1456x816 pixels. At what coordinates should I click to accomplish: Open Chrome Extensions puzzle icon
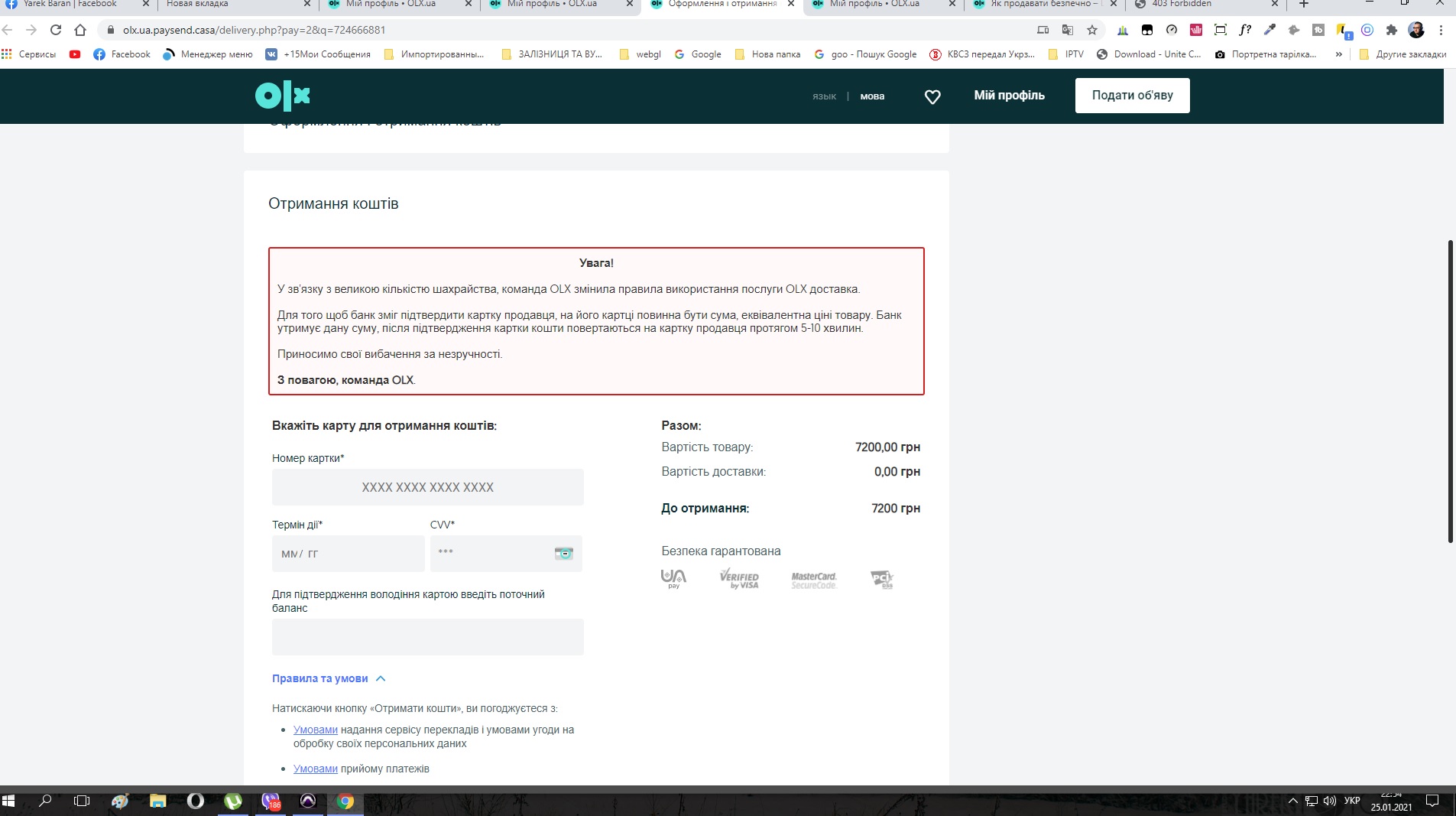click(x=1392, y=30)
